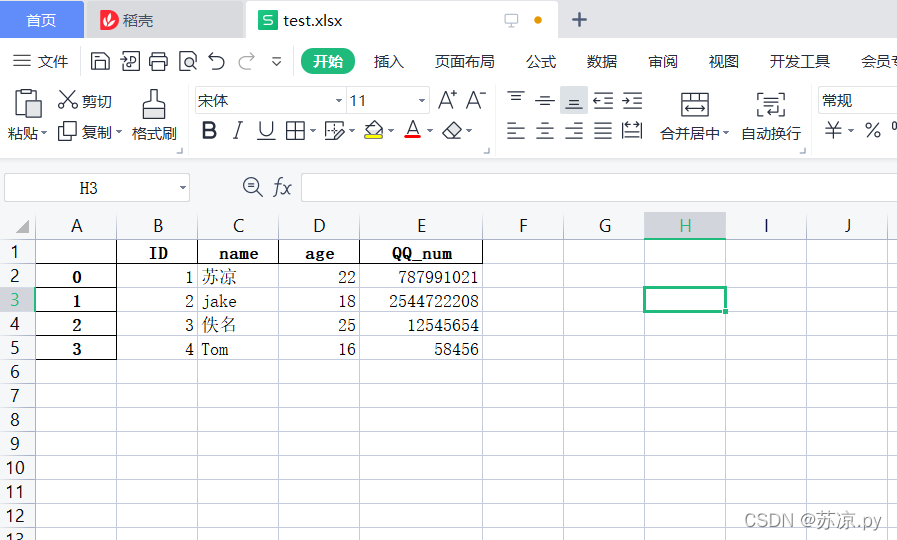
Task: Open the 文件 file menu
Action: coord(40,61)
